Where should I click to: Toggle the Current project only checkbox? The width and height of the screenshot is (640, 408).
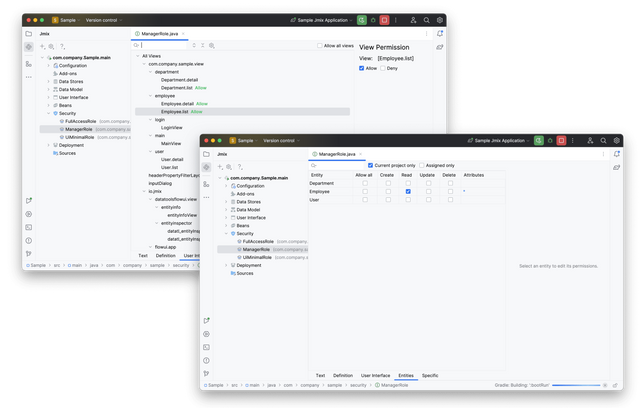(370, 165)
